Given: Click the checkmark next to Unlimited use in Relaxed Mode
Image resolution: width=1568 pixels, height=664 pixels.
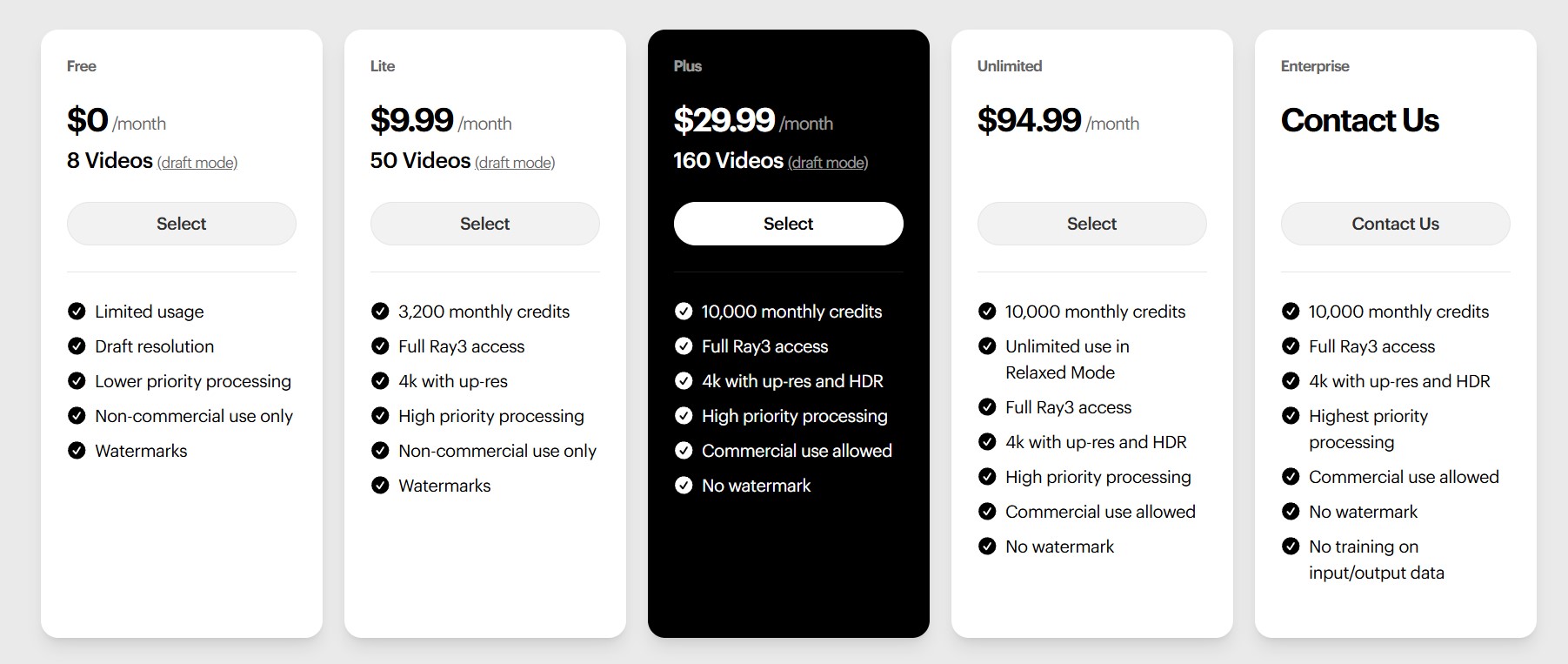Looking at the screenshot, I should click(x=987, y=346).
